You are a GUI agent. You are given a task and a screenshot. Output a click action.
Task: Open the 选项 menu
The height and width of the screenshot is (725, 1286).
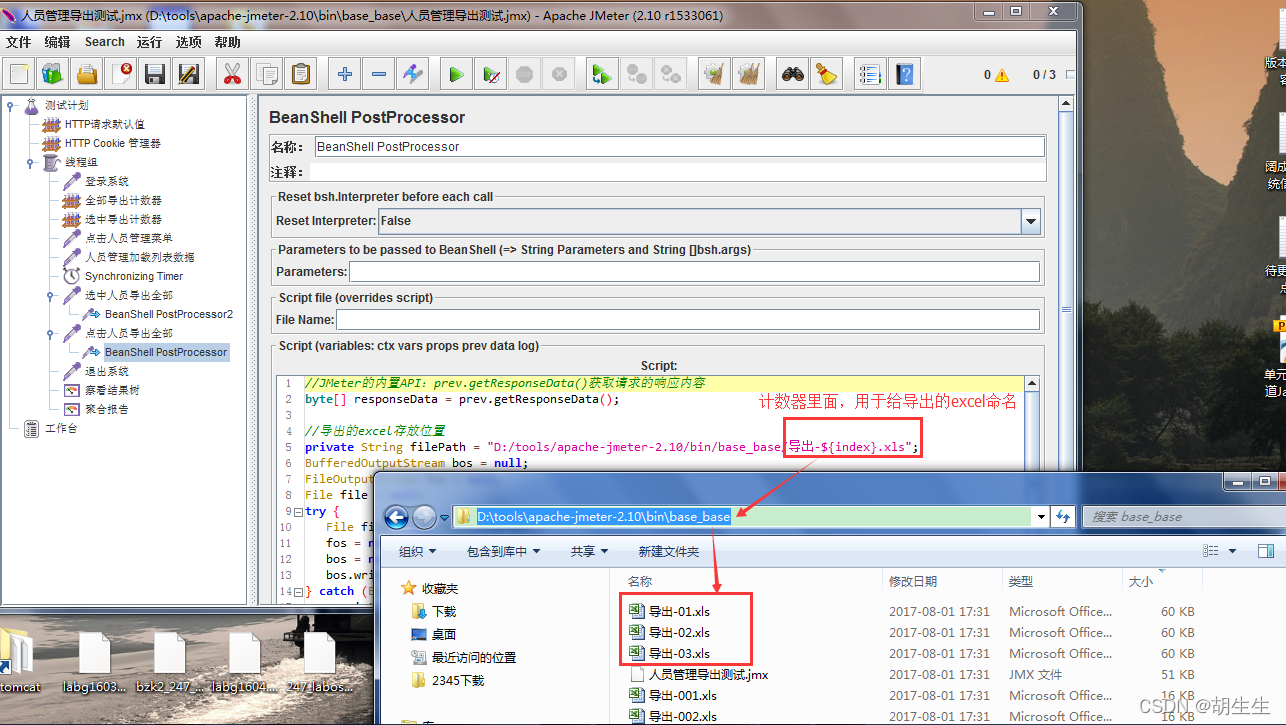[x=189, y=42]
